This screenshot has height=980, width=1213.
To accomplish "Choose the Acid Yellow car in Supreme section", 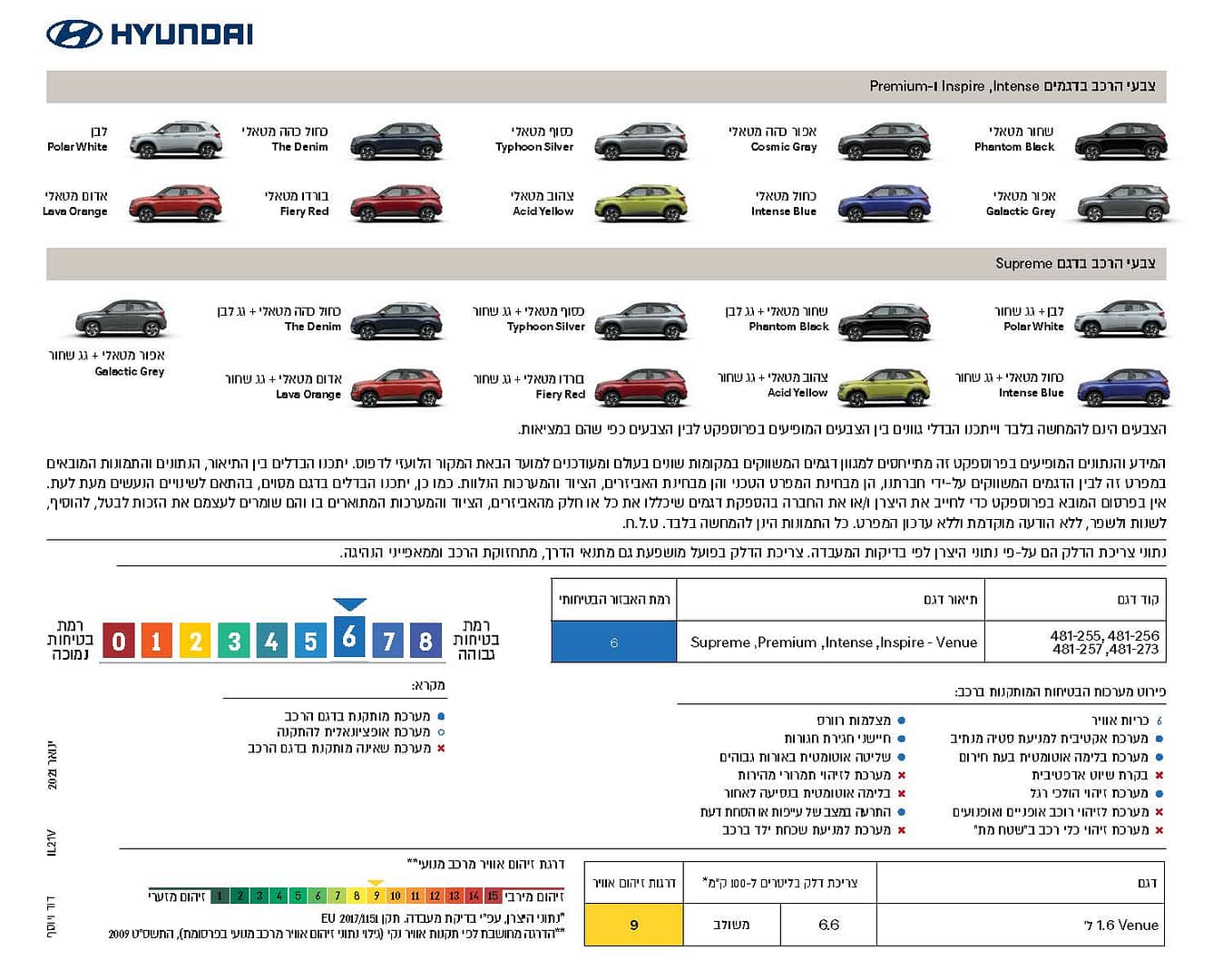I will [885, 387].
